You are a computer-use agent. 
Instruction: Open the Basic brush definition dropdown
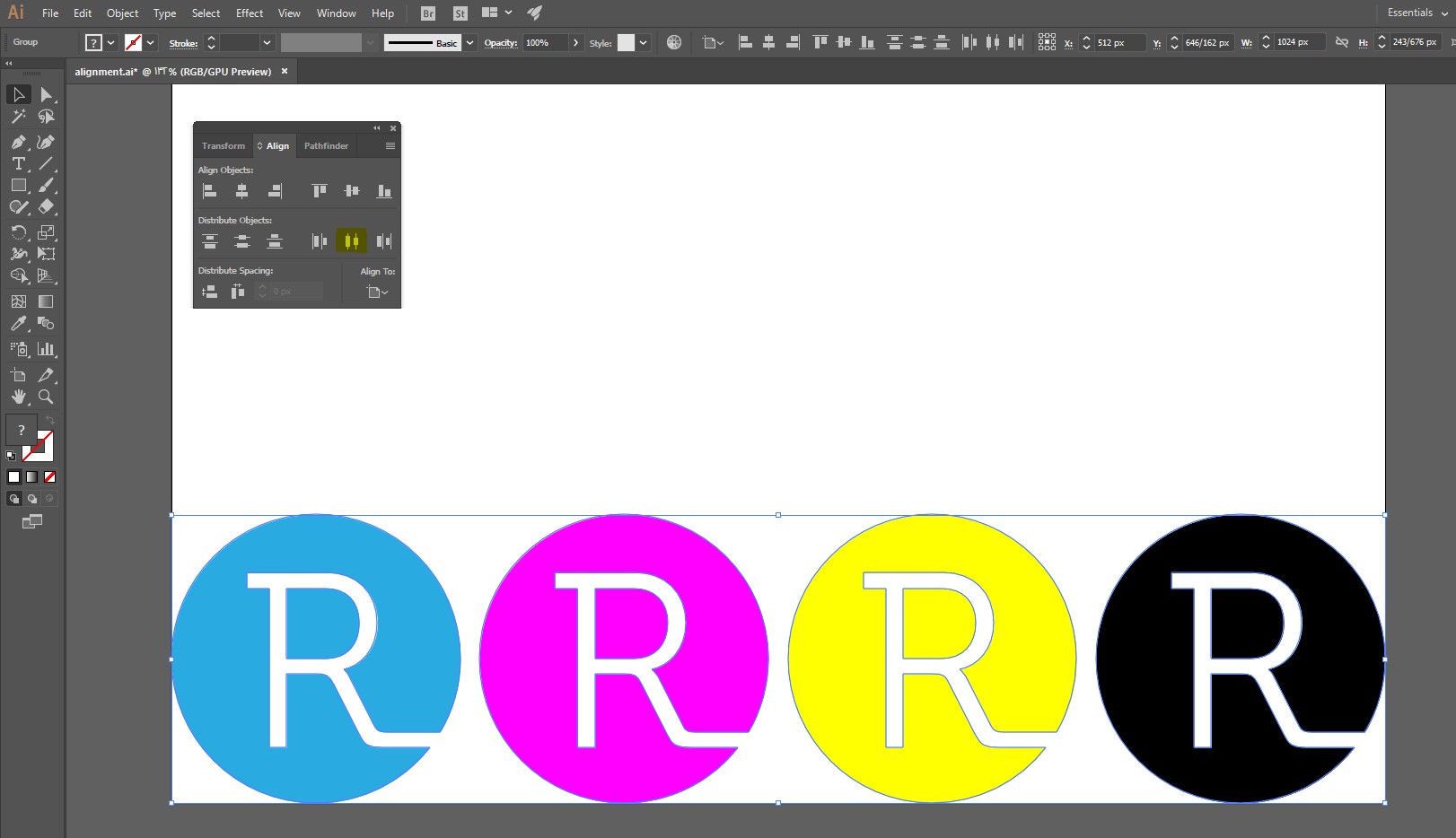tap(469, 42)
